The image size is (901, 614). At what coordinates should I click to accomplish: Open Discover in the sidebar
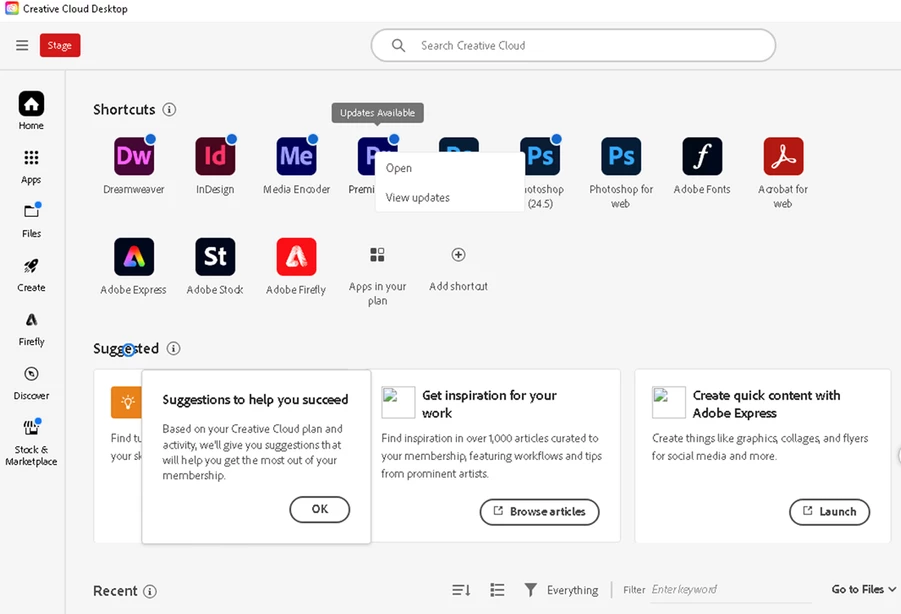point(31,383)
